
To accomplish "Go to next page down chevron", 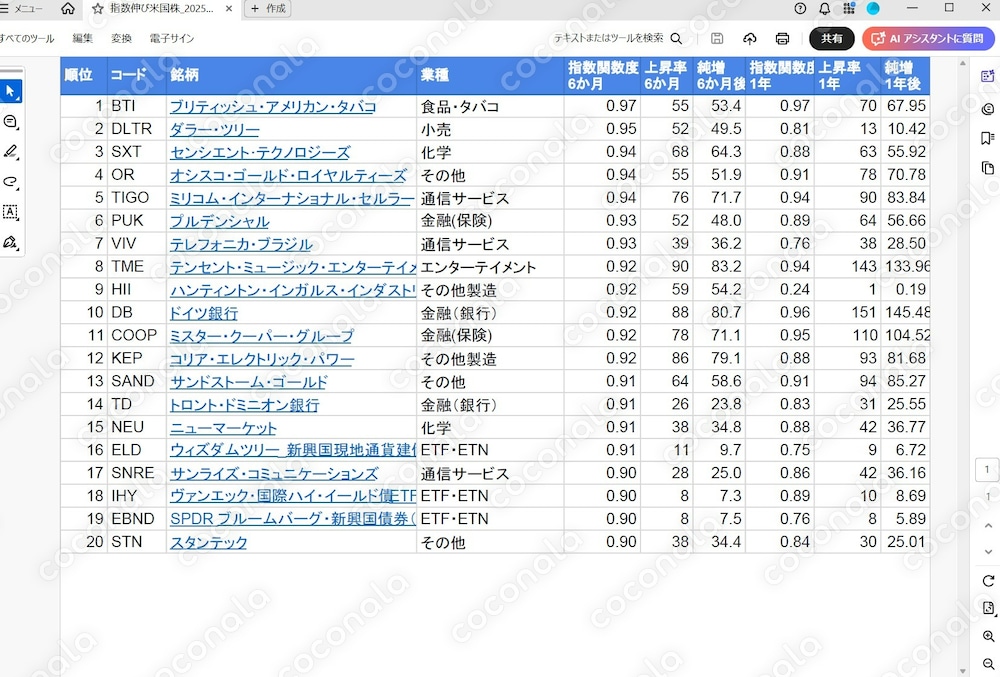I will 988,552.
